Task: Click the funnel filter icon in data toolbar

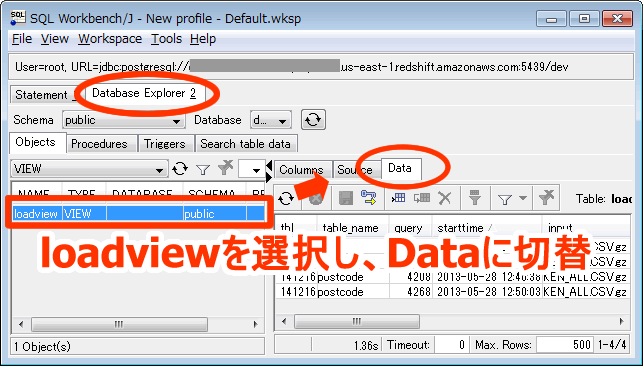Action: 505,199
